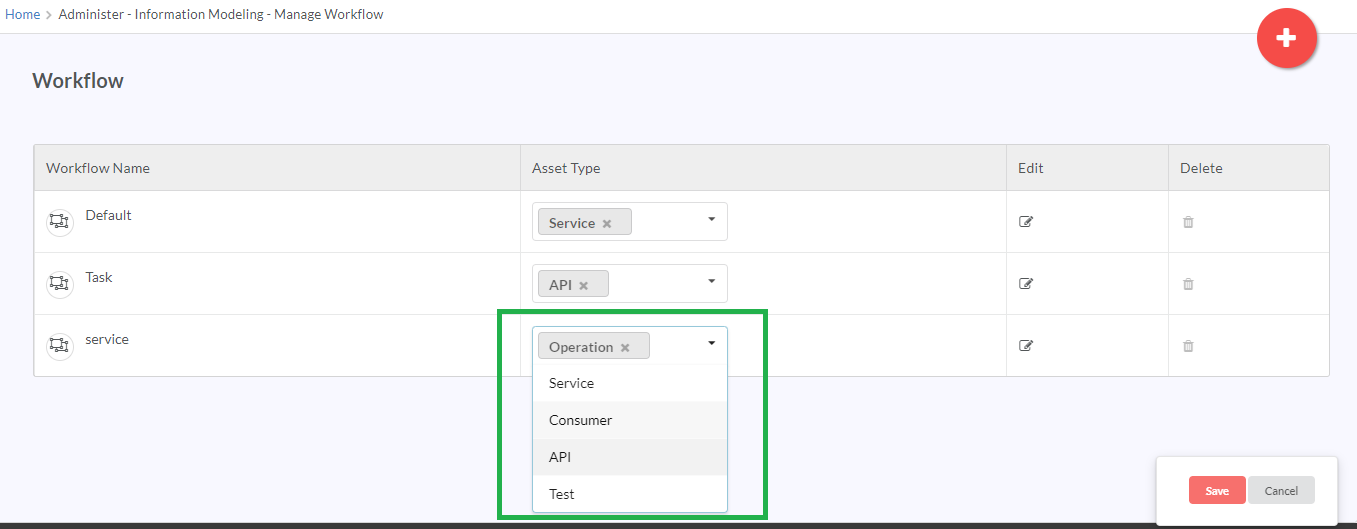Collapse the service row asset type dropdown
The width and height of the screenshot is (1357, 529).
(712, 344)
